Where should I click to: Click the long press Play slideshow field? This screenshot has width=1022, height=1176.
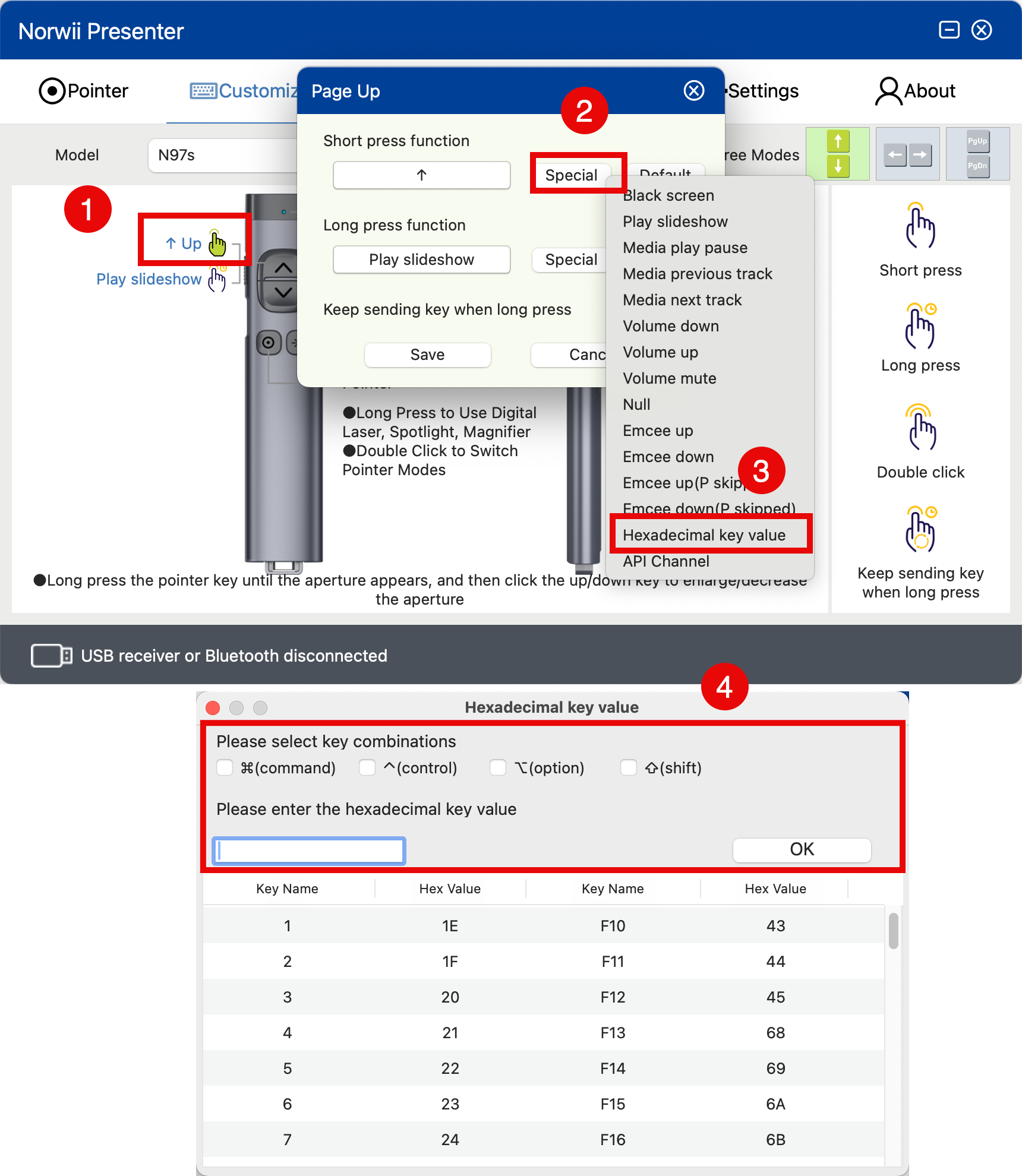pyautogui.click(x=421, y=260)
